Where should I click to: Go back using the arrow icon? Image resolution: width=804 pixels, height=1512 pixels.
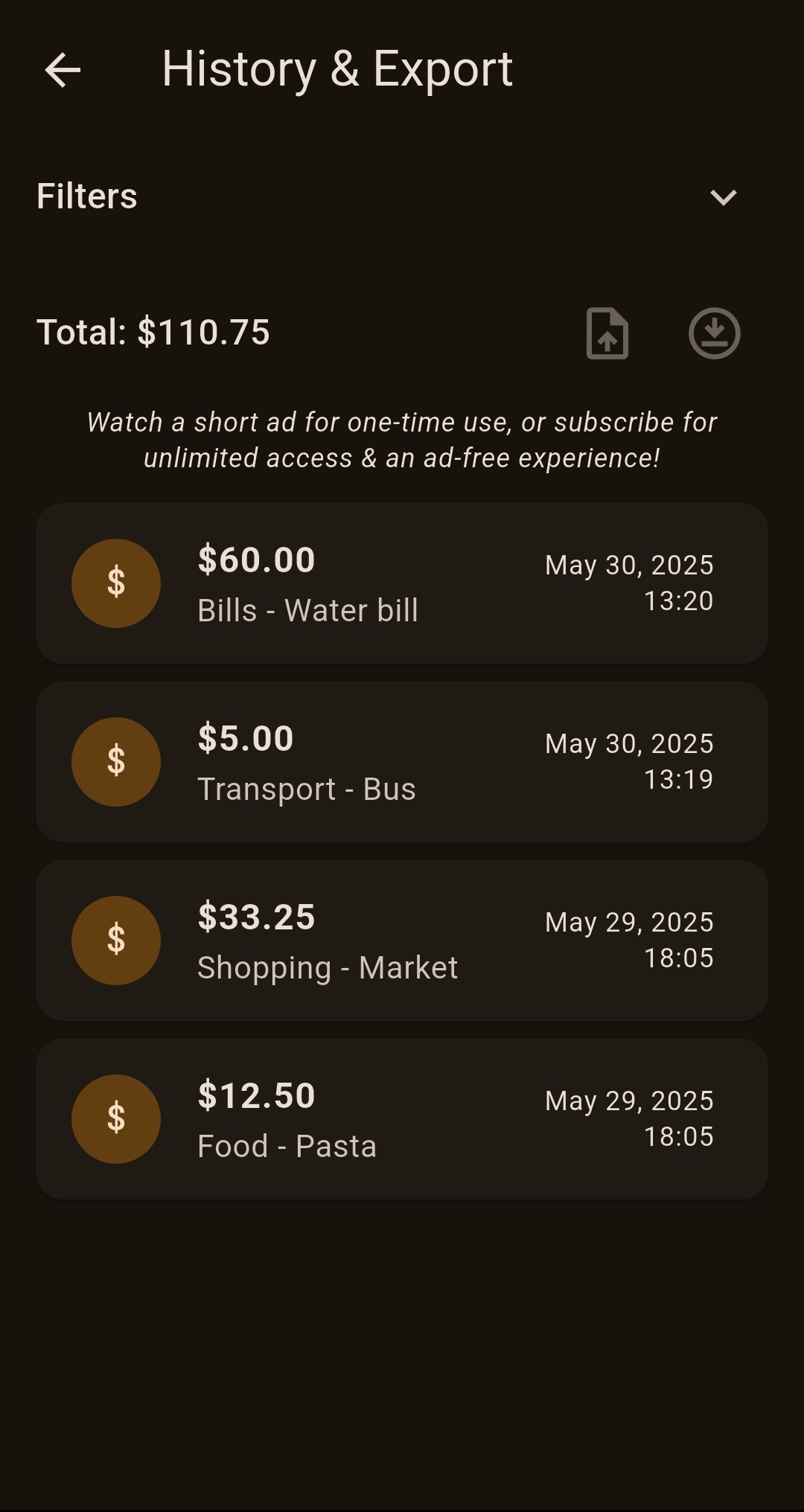point(63,71)
